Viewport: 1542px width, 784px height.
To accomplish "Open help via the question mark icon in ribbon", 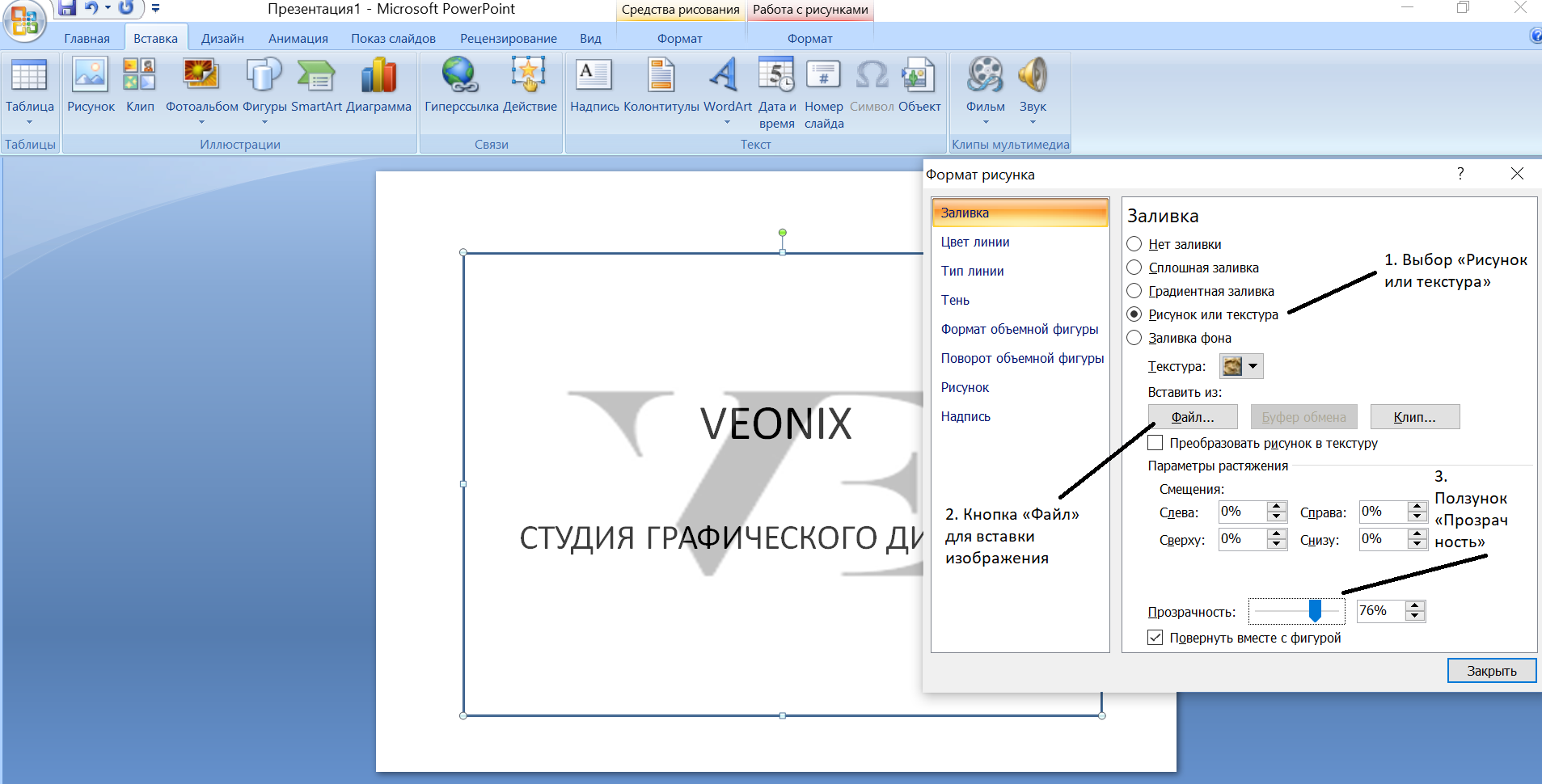I will 1536,36.
